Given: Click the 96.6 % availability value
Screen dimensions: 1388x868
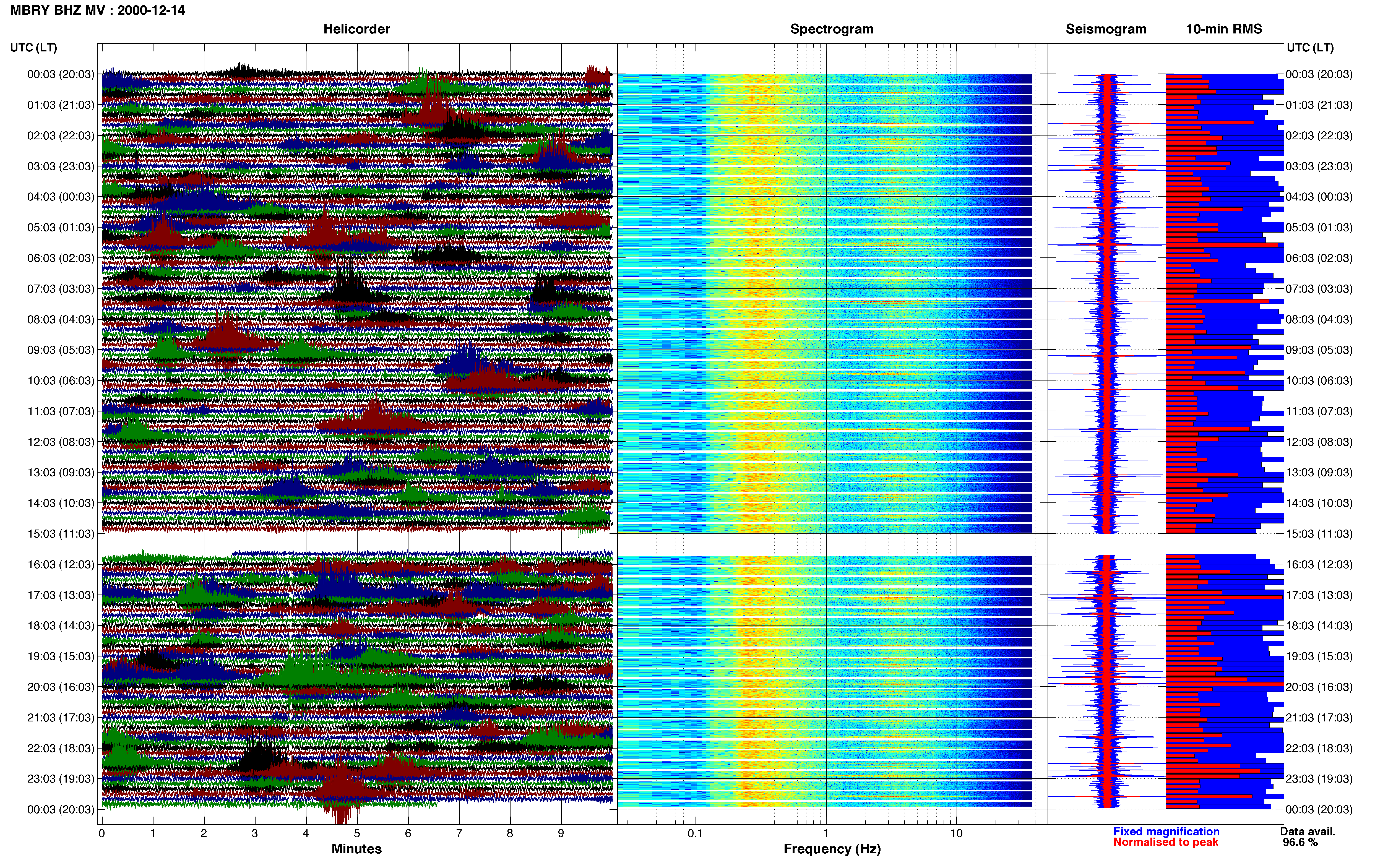Looking at the screenshot, I should pos(1300,842).
